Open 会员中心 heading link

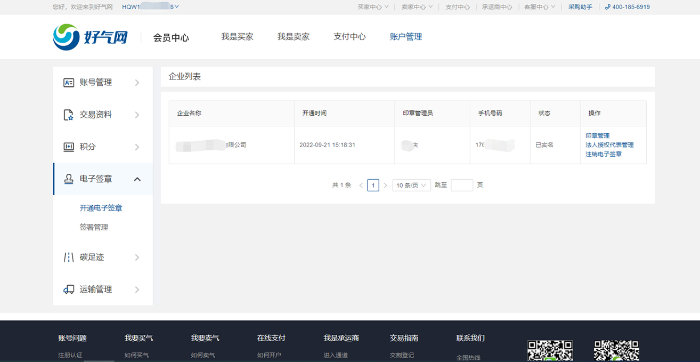(171, 38)
